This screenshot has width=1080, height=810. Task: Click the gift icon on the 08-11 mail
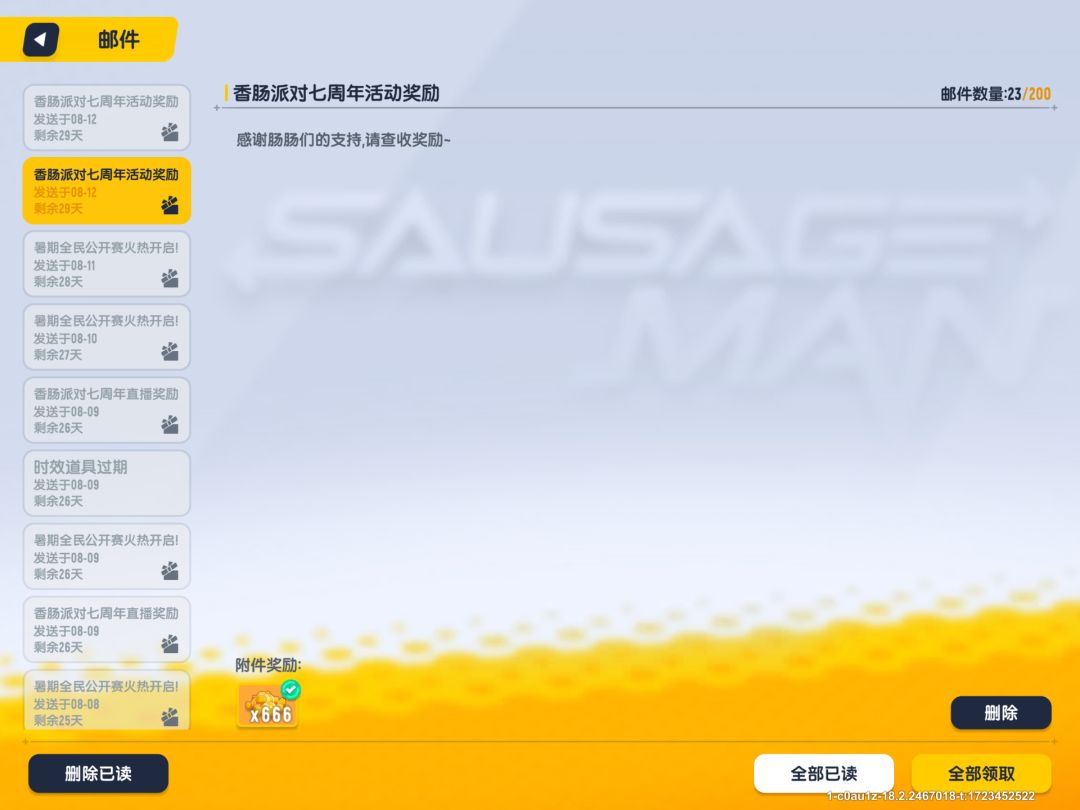(169, 278)
